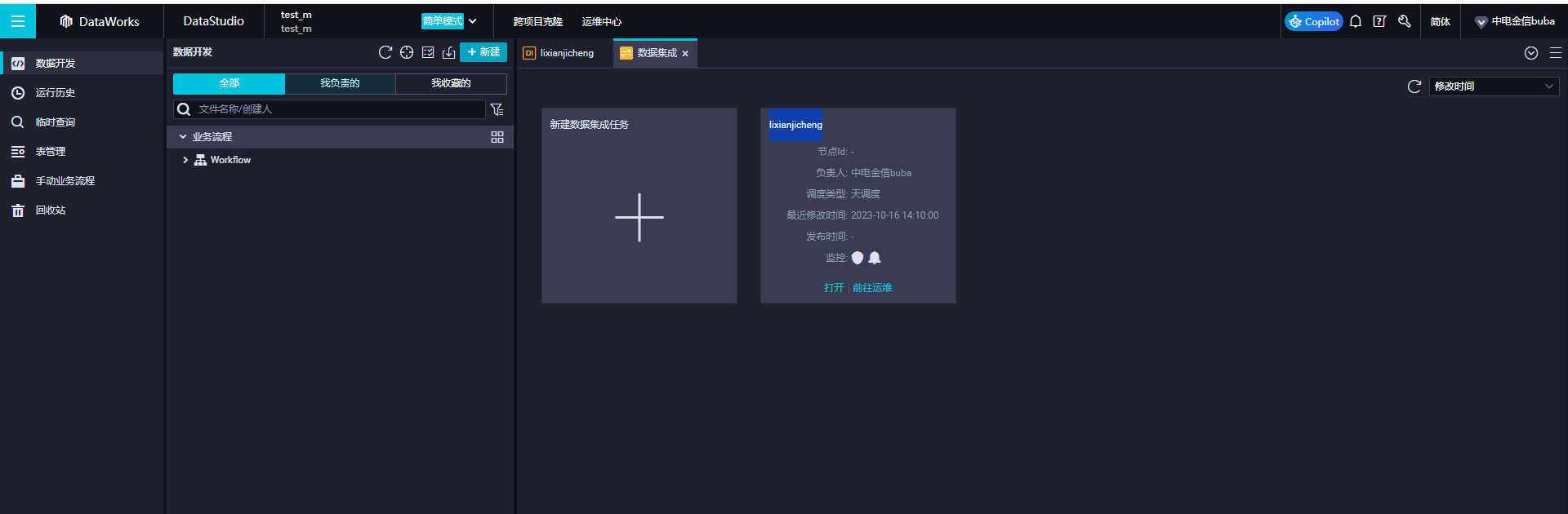The height and width of the screenshot is (514, 1568).
Task: Click 前往运维 on the lixianjicheng card
Action: tap(872, 288)
